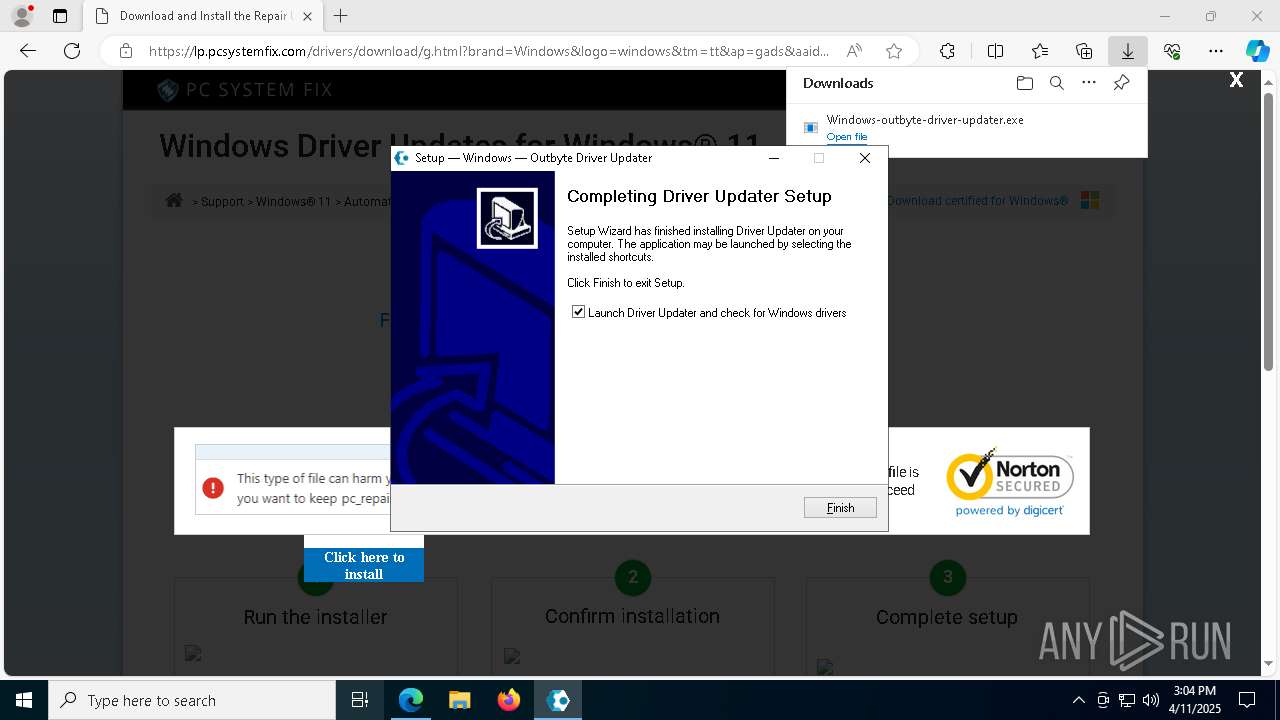Close the Outbyte setup dialog
1280x720 pixels.
tap(865, 158)
